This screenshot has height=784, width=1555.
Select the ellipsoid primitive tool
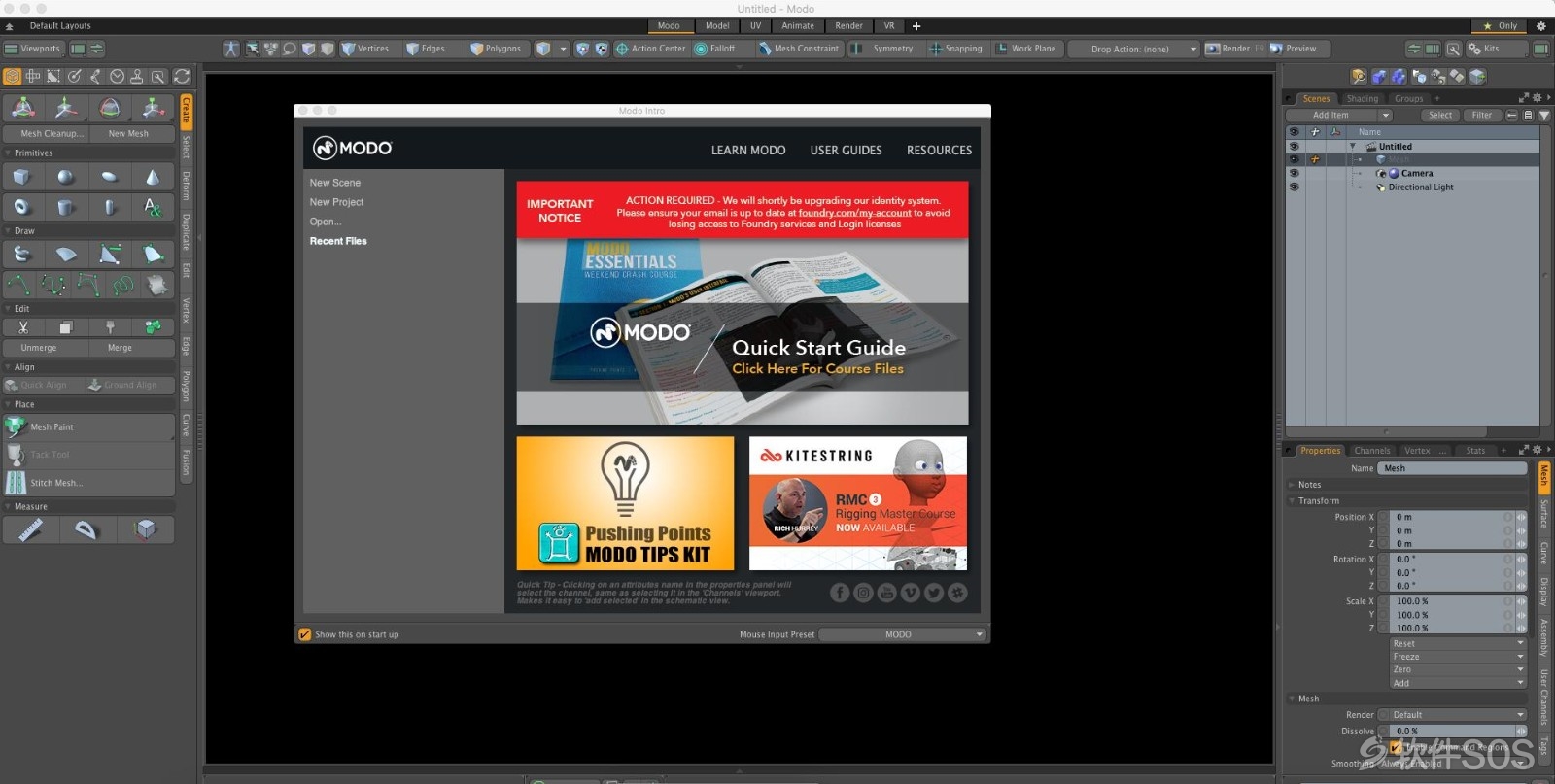(110, 177)
